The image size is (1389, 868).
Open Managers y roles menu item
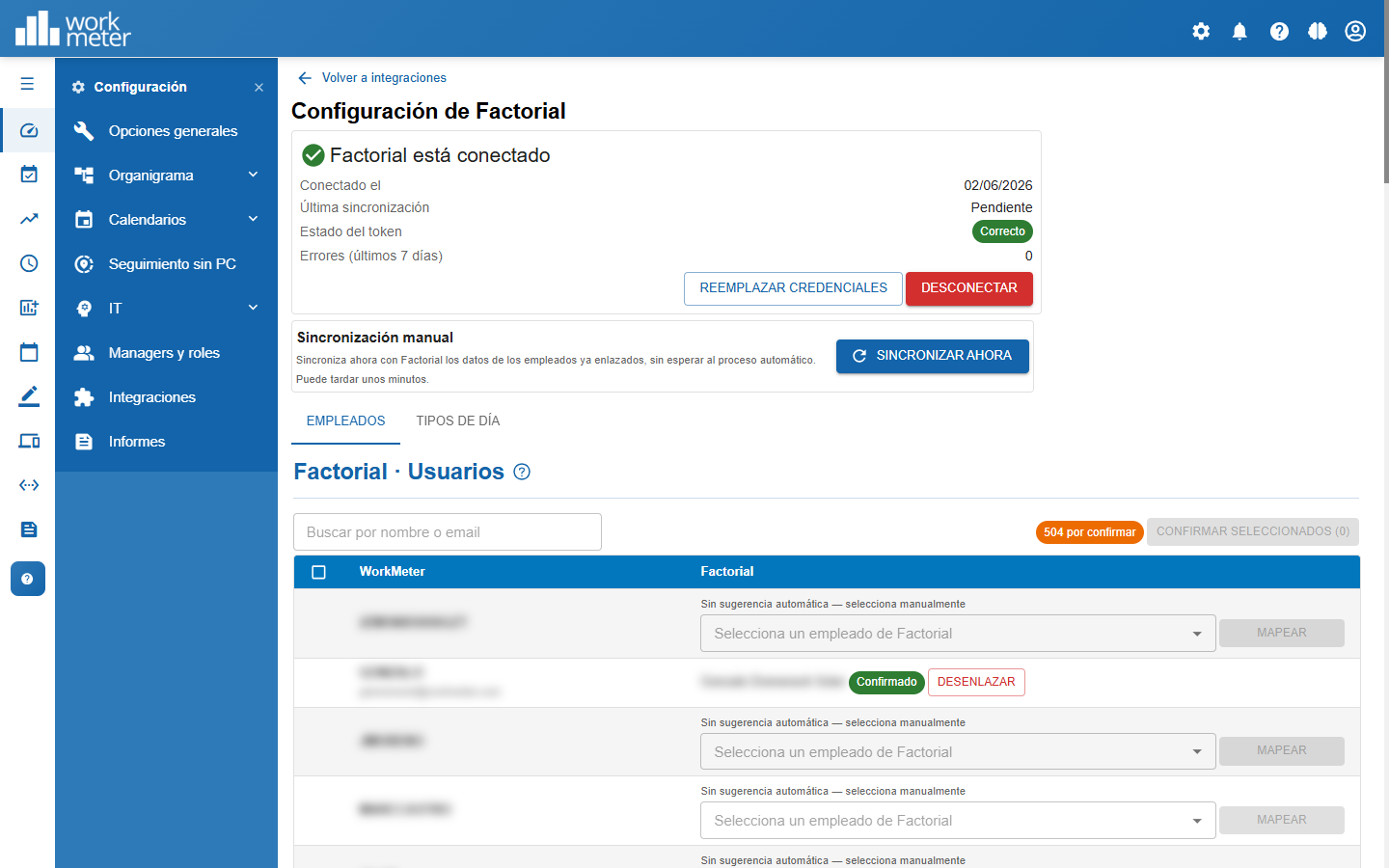point(166,353)
